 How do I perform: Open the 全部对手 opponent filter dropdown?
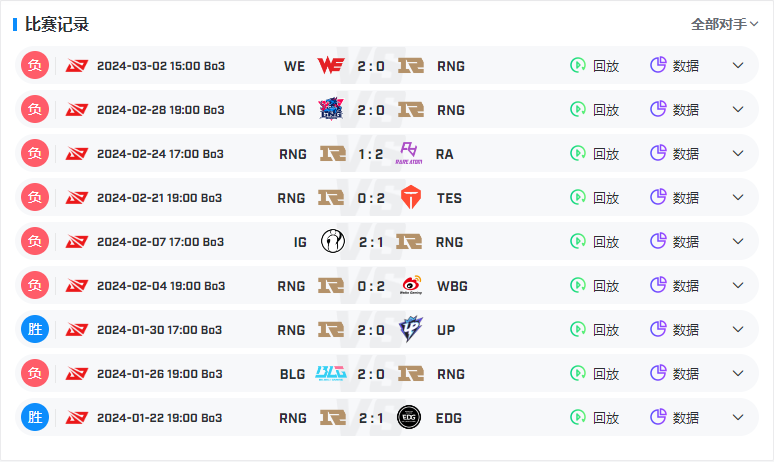pyautogui.click(x=724, y=24)
